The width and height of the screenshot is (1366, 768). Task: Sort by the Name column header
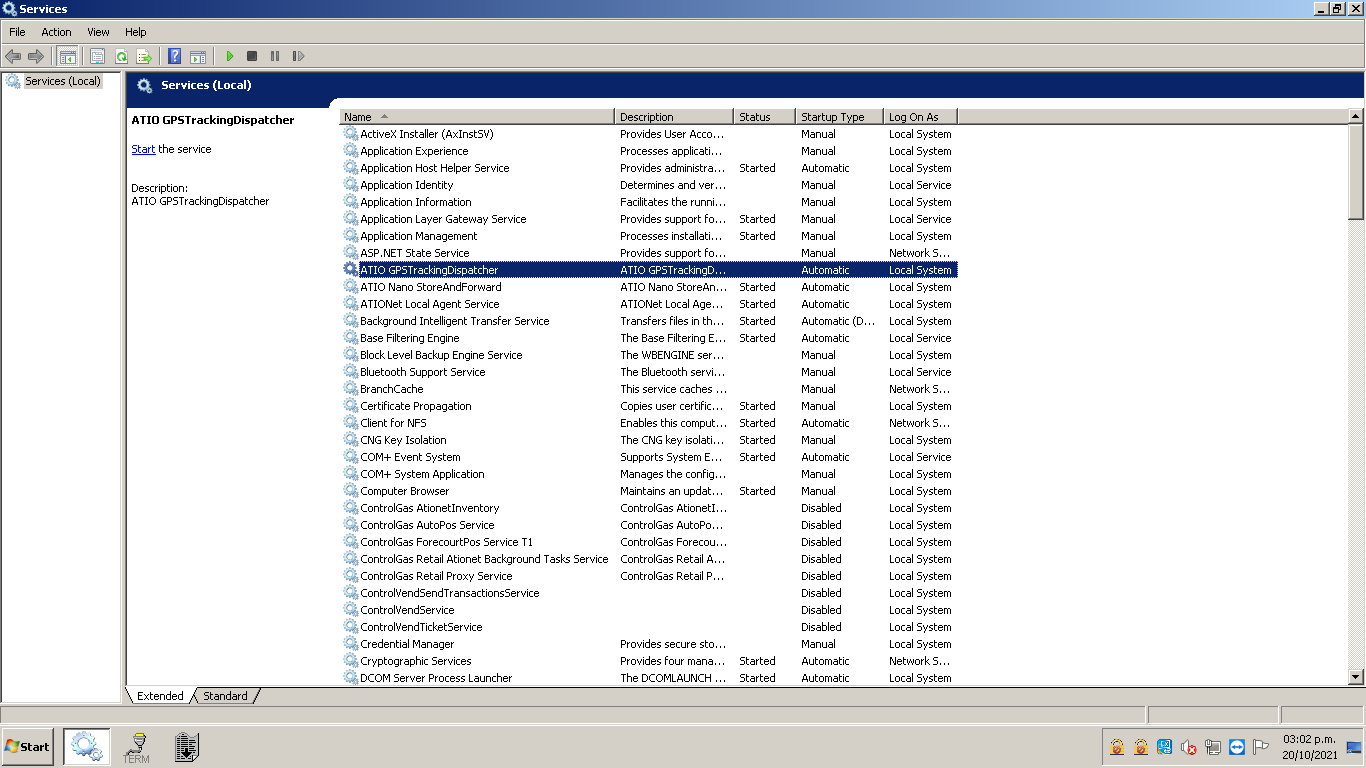tap(477, 117)
